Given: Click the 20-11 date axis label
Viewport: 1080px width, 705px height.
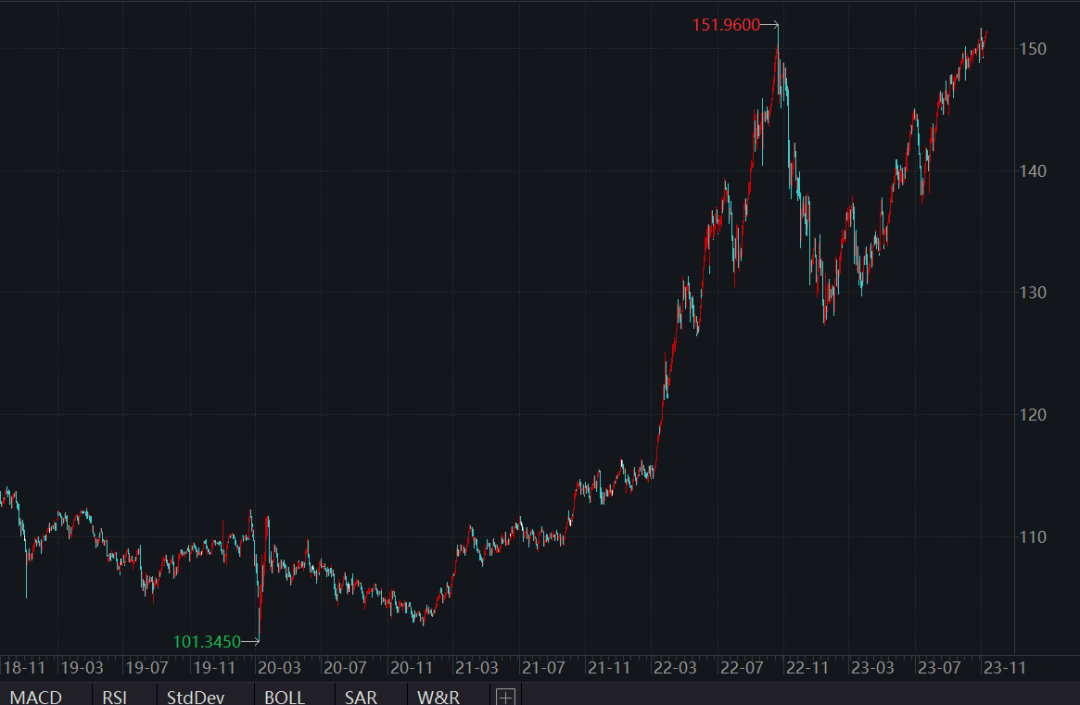Looking at the screenshot, I should tap(411, 668).
